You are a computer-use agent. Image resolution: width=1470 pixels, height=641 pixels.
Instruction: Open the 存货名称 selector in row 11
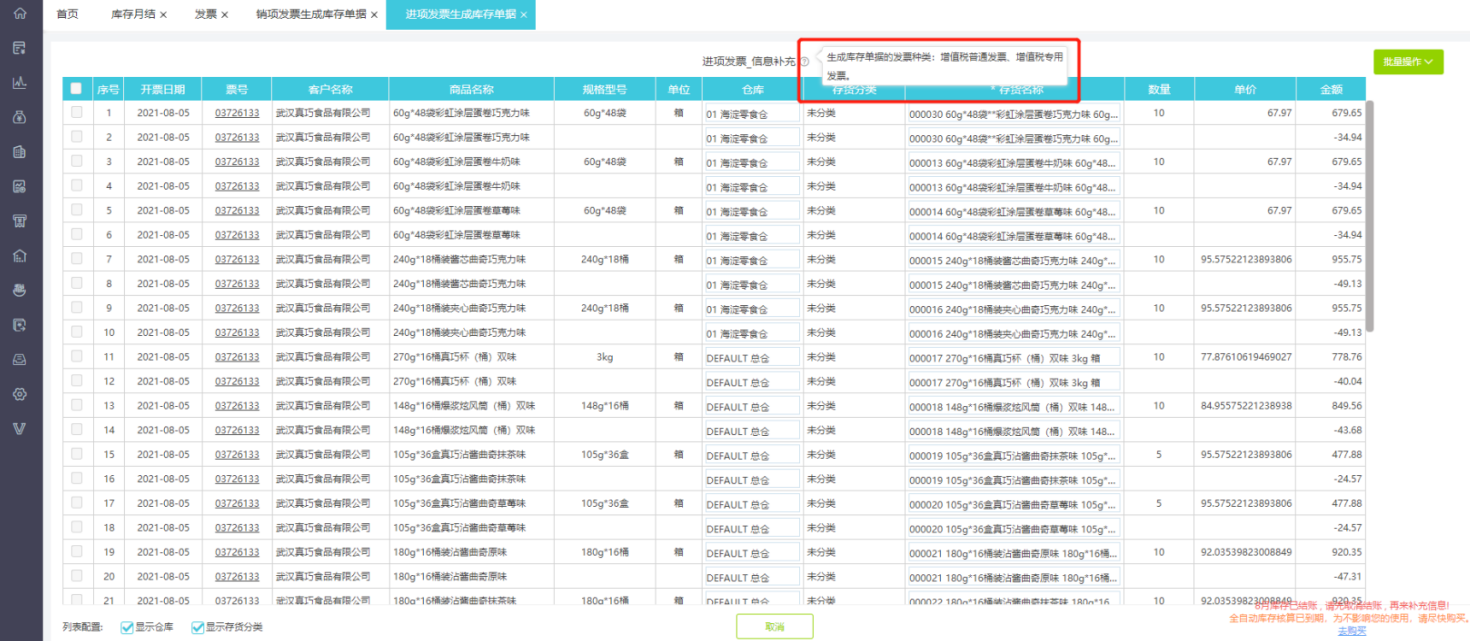[1013, 357]
